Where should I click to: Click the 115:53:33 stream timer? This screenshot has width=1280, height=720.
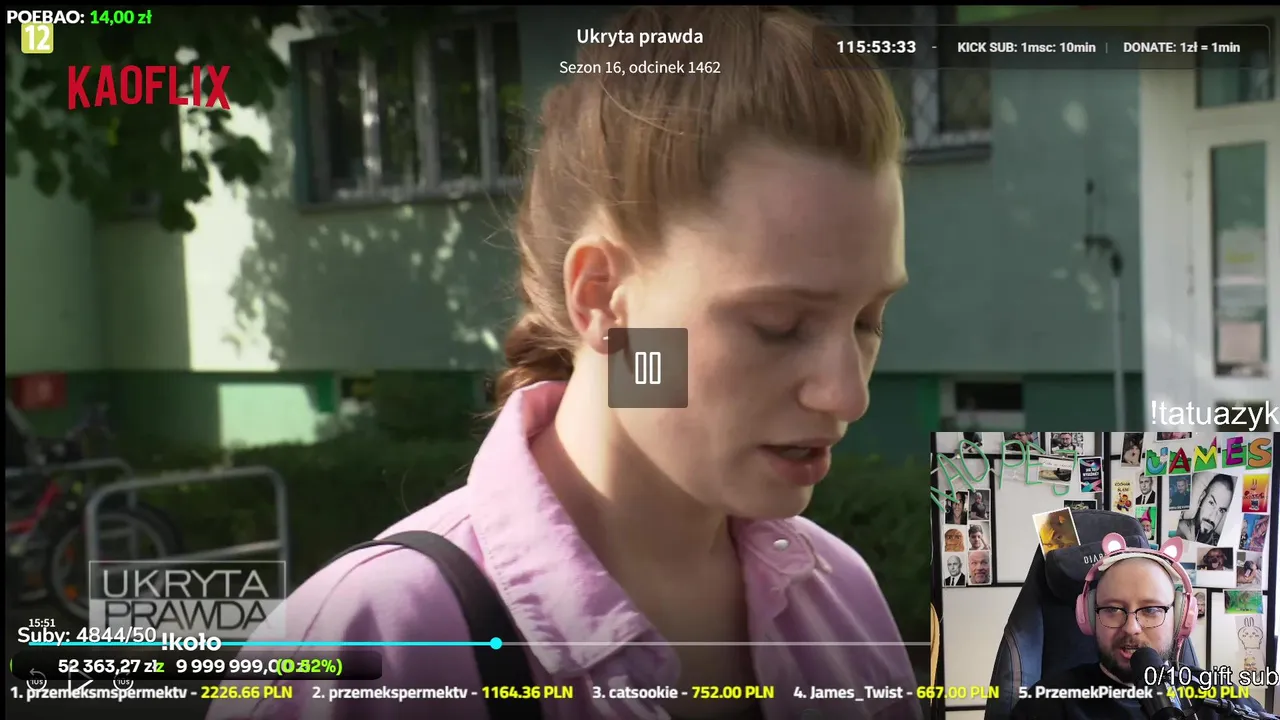pos(876,47)
